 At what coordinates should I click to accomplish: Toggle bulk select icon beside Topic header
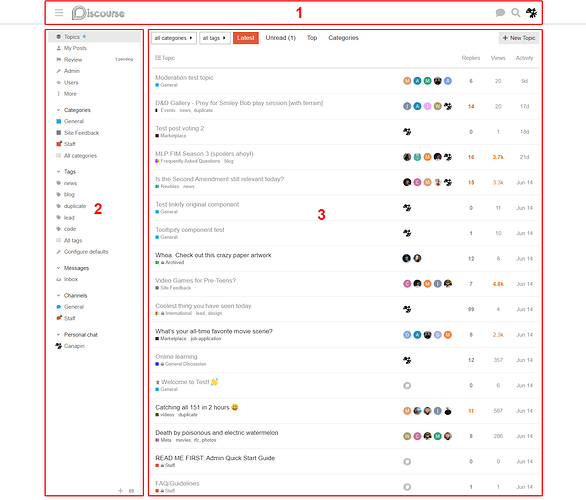pyautogui.click(x=158, y=58)
